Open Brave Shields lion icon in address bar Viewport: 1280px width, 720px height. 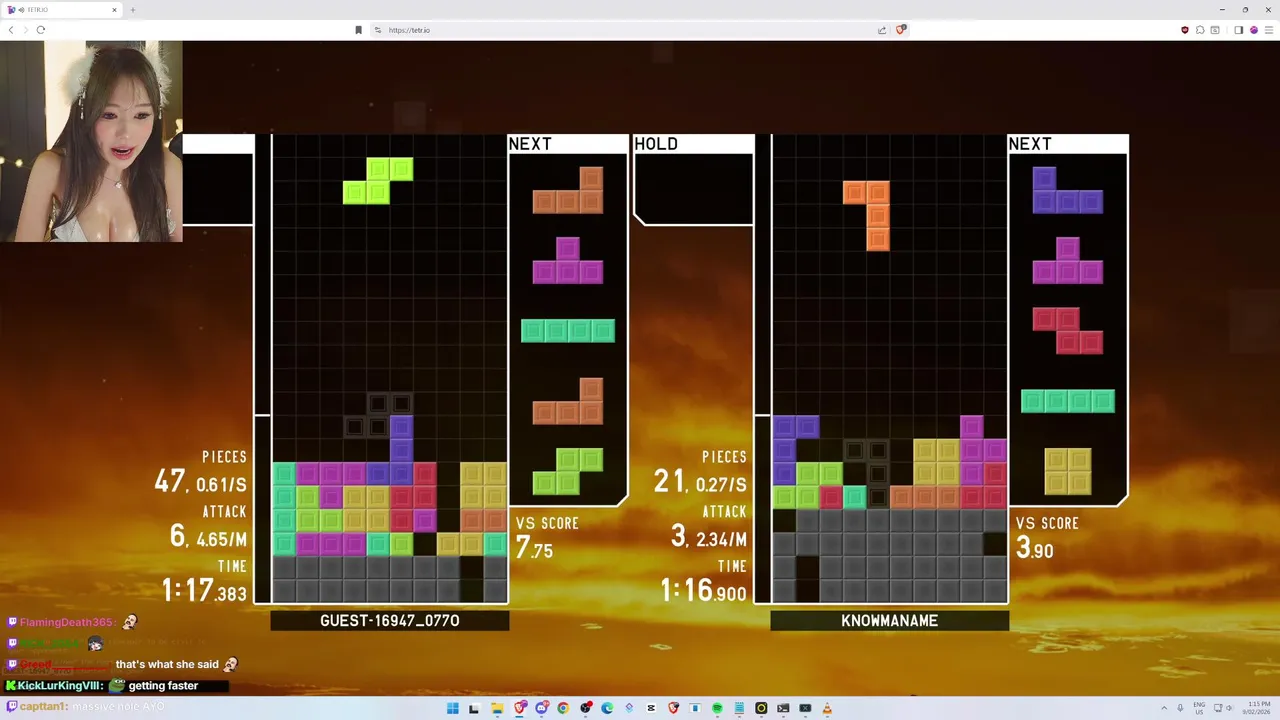tap(901, 30)
